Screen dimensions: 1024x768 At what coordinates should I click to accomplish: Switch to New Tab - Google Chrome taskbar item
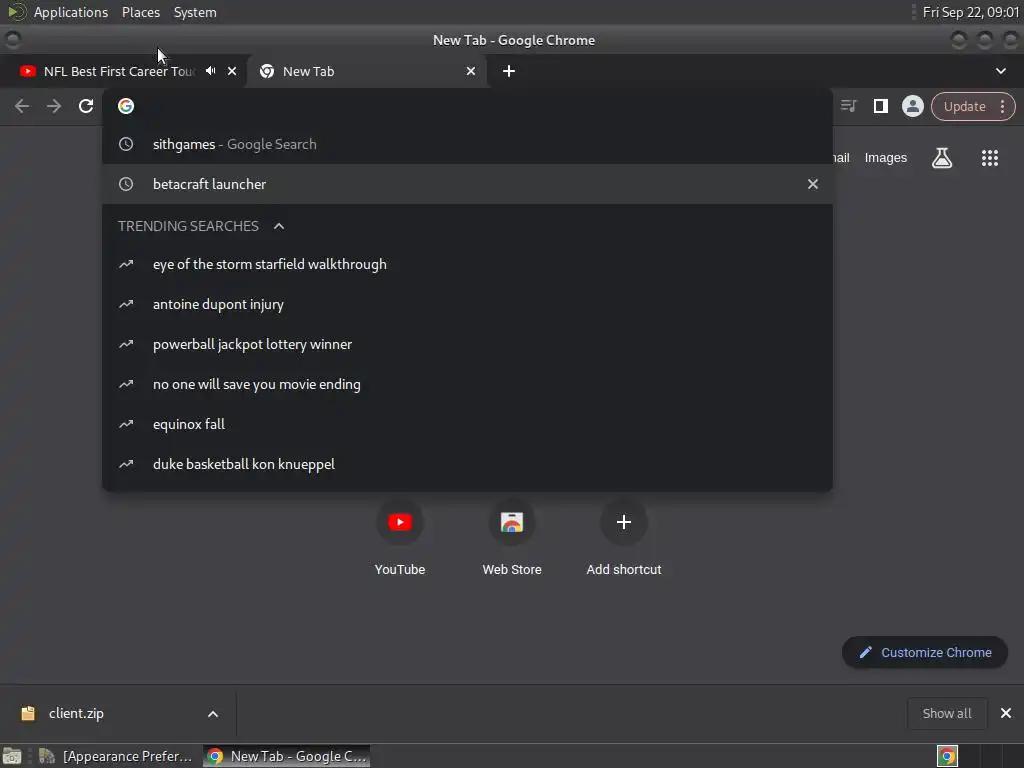[x=287, y=756]
